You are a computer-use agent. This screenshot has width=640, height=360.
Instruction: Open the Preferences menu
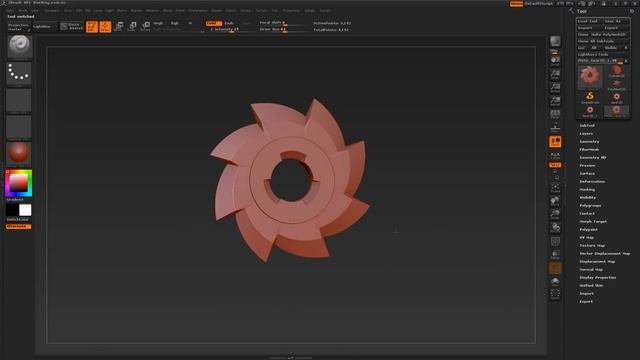point(198,10)
